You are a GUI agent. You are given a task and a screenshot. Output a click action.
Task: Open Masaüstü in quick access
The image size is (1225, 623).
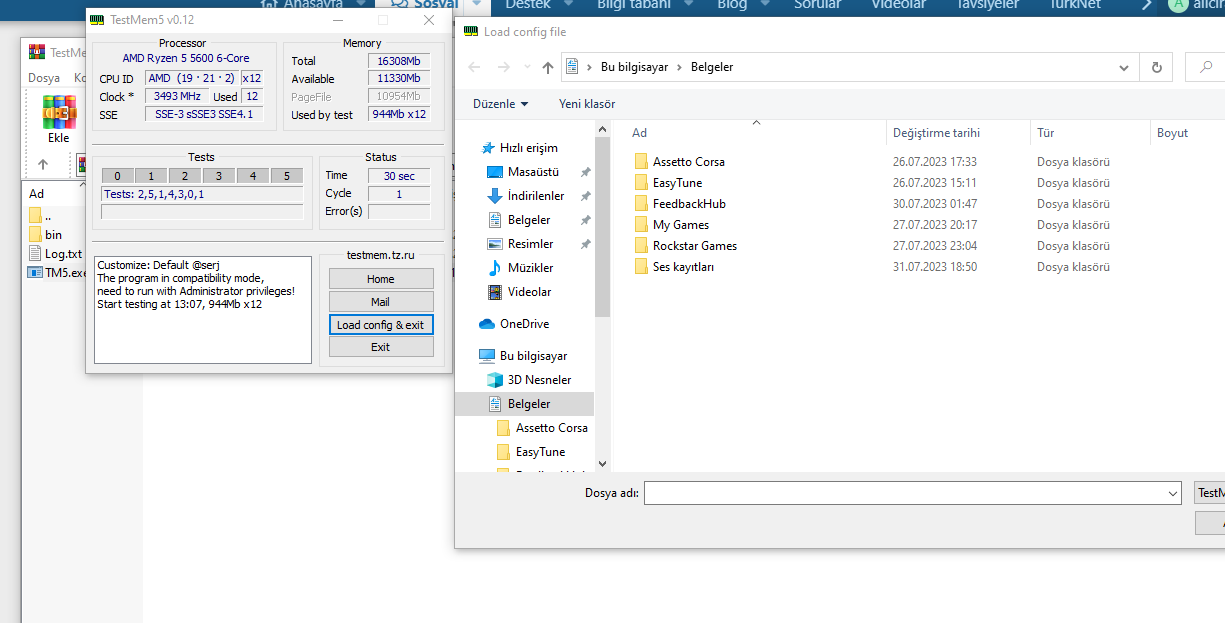point(533,172)
